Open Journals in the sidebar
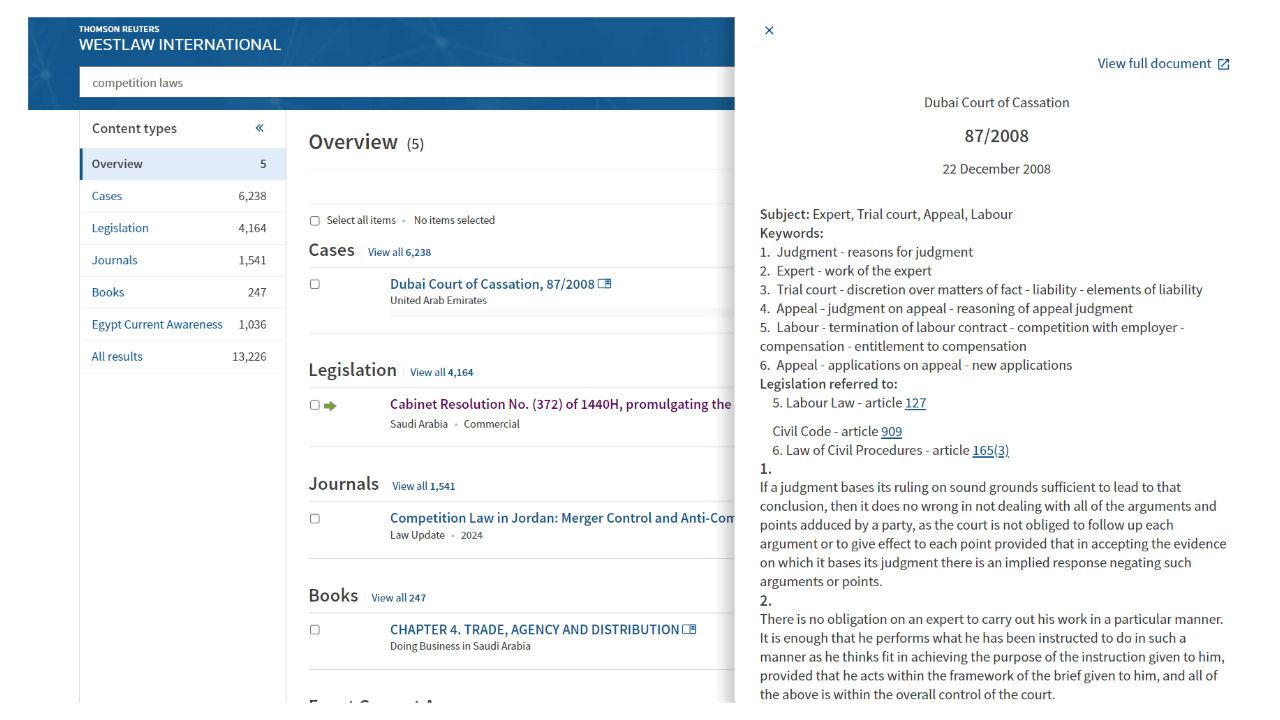Viewport: 1280px width, 720px height. [115, 260]
